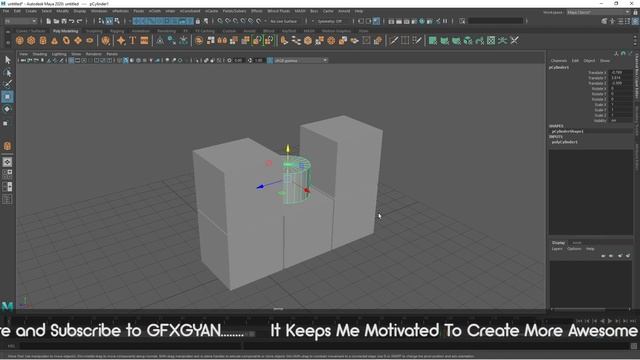Open the viewport Shading menu

coord(40,54)
